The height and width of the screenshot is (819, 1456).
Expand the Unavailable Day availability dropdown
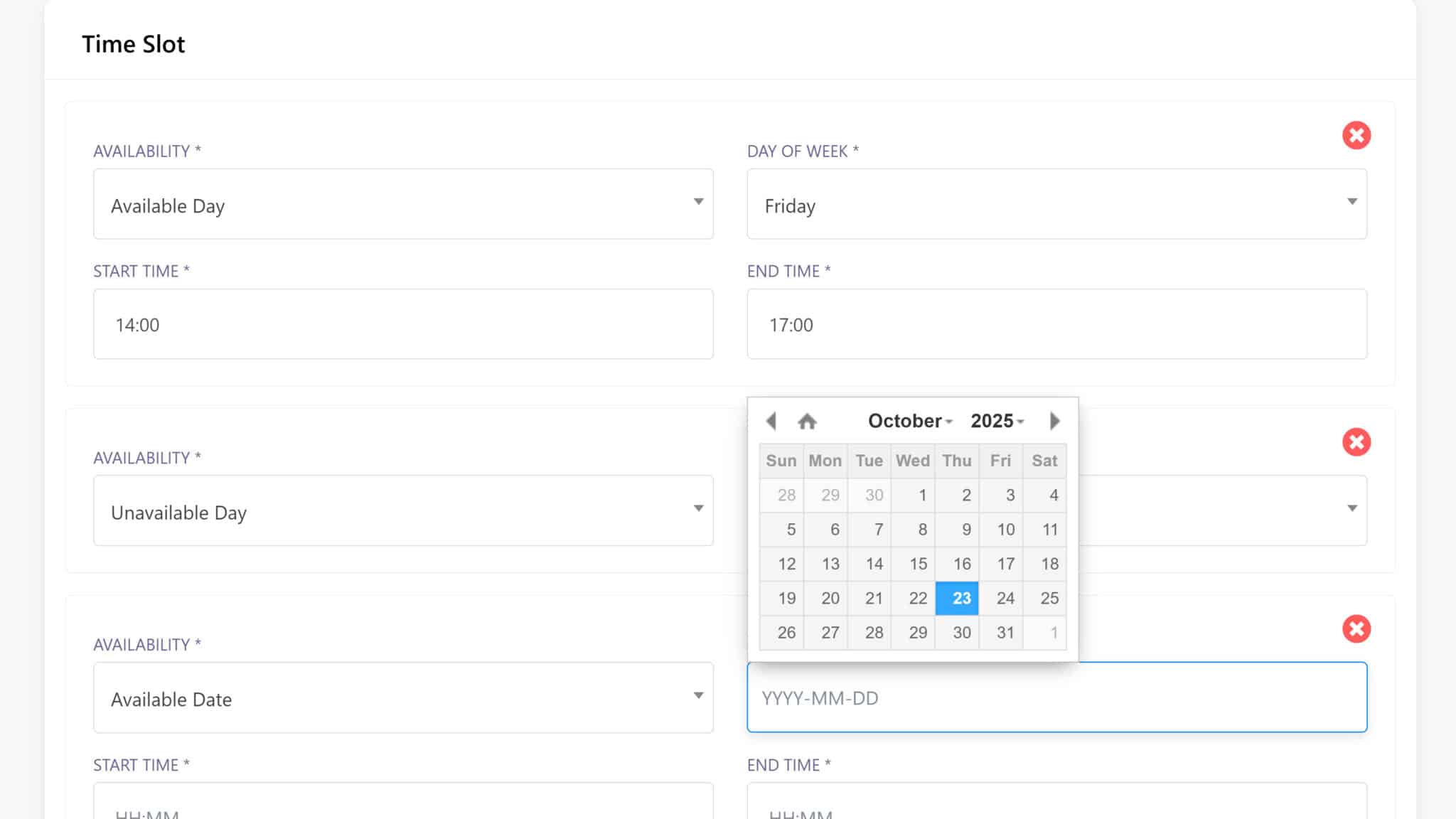point(403,510)
